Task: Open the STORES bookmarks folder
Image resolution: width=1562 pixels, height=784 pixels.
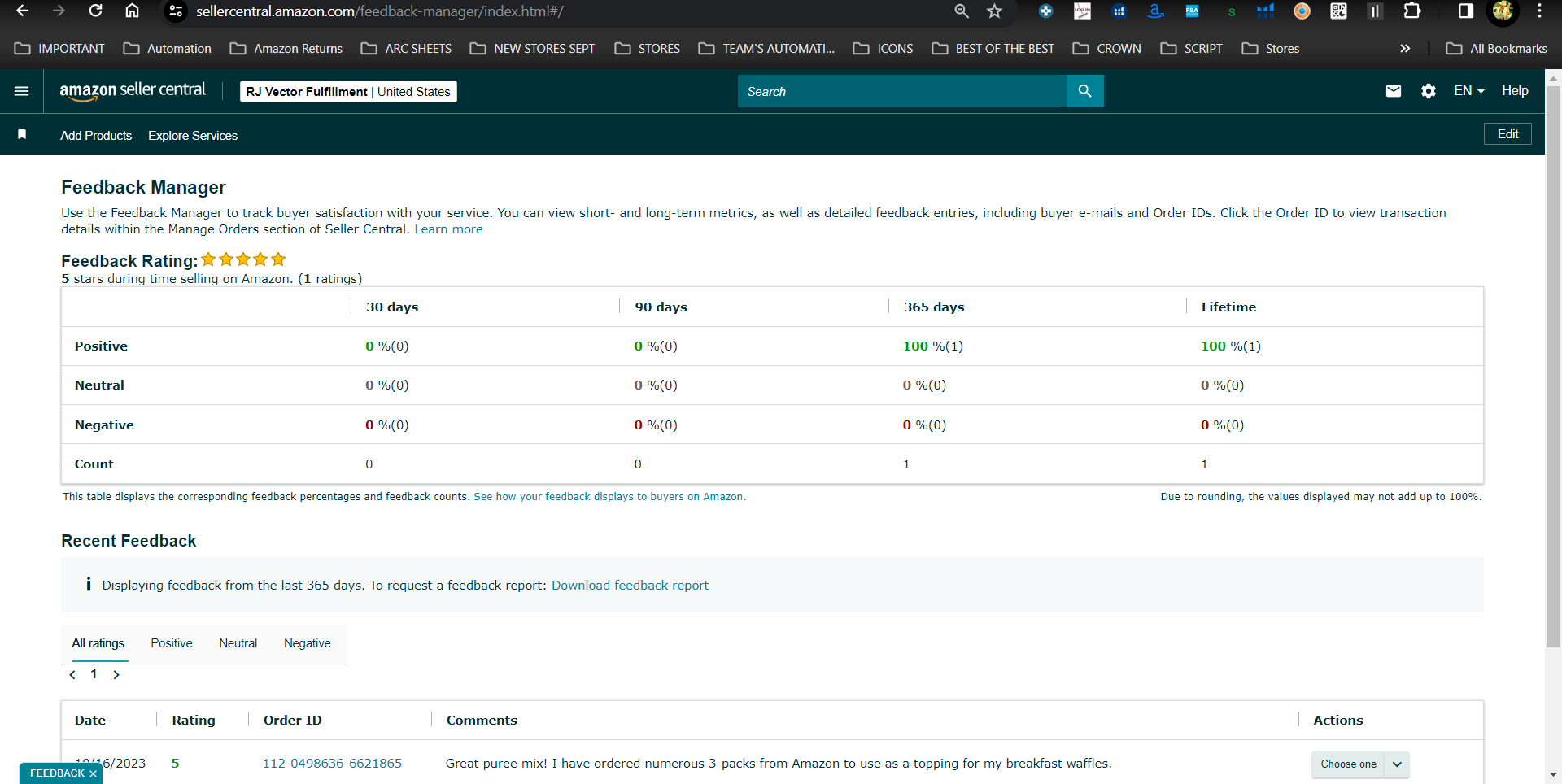Action: coord(648,49)
